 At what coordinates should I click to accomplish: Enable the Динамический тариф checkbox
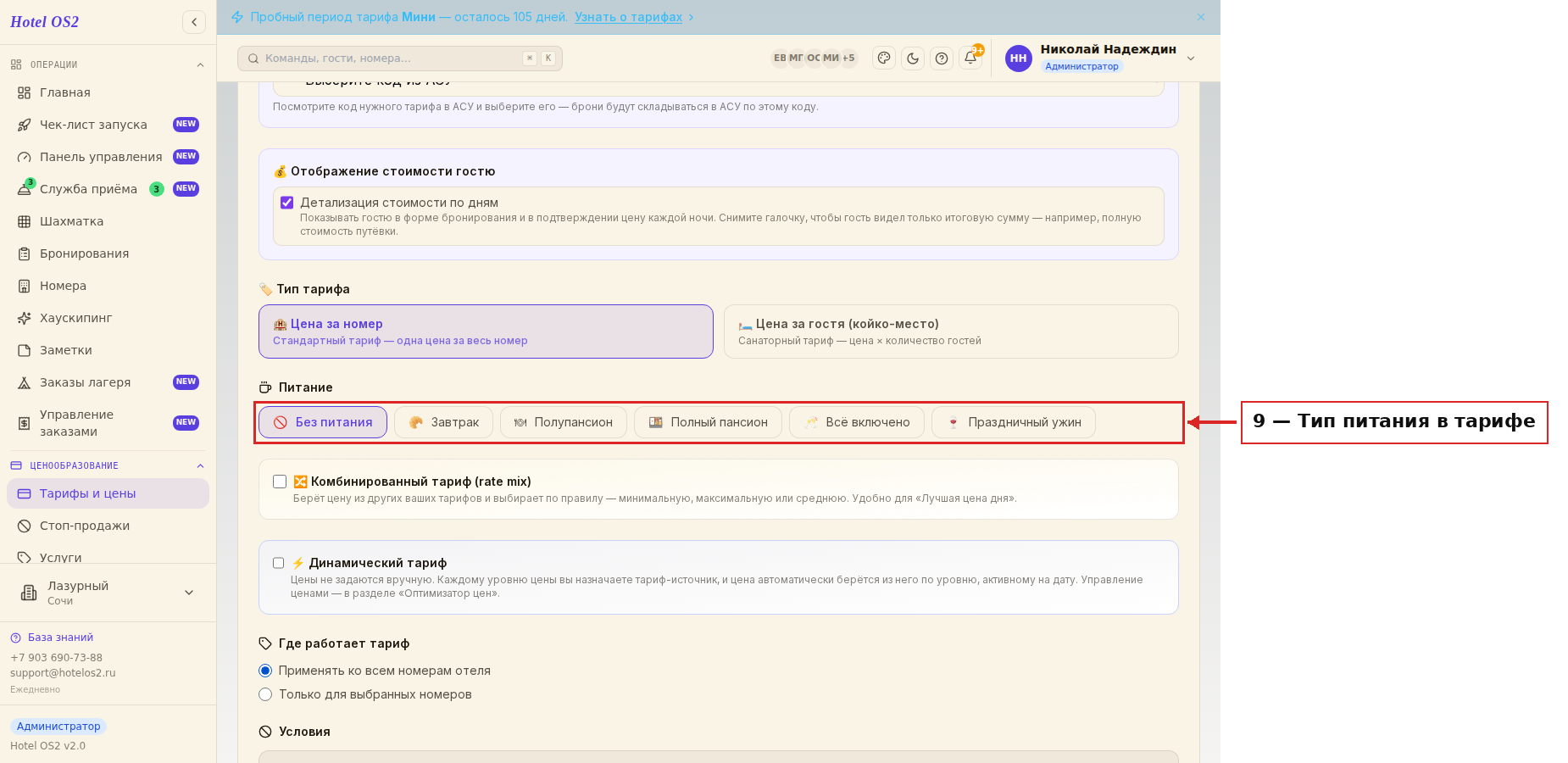click(x=278, y=563)
